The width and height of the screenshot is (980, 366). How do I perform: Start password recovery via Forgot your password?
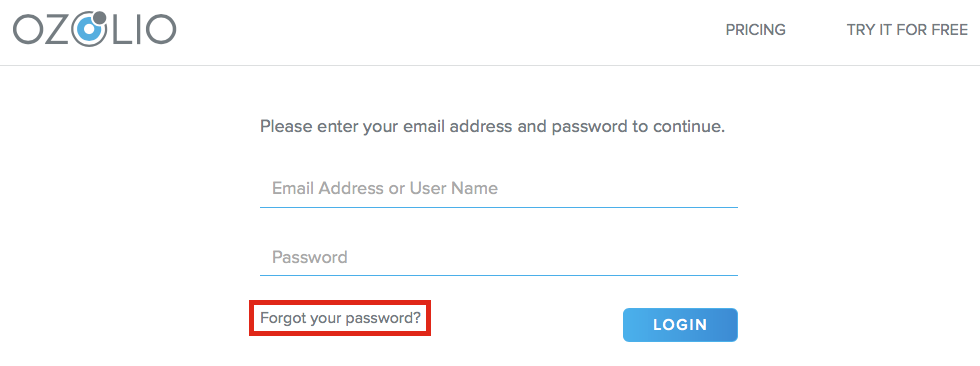(x=341, y=318)
